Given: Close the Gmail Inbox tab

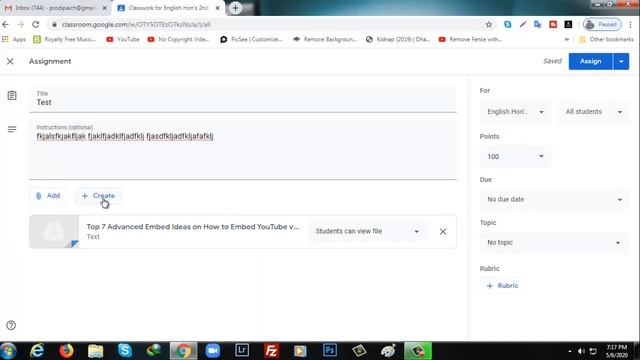Looking at the screenshot, I should click(x=104, y=8).
